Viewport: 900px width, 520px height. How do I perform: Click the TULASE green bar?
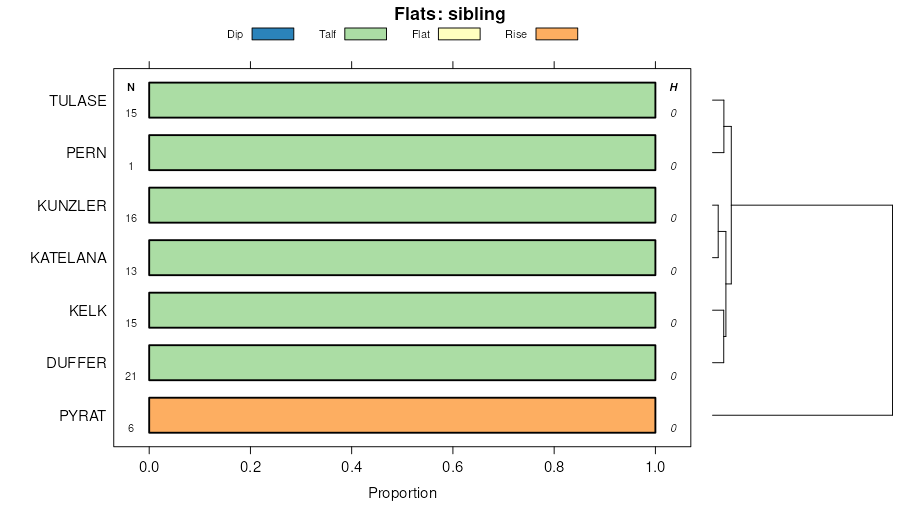tap(402, 100)
